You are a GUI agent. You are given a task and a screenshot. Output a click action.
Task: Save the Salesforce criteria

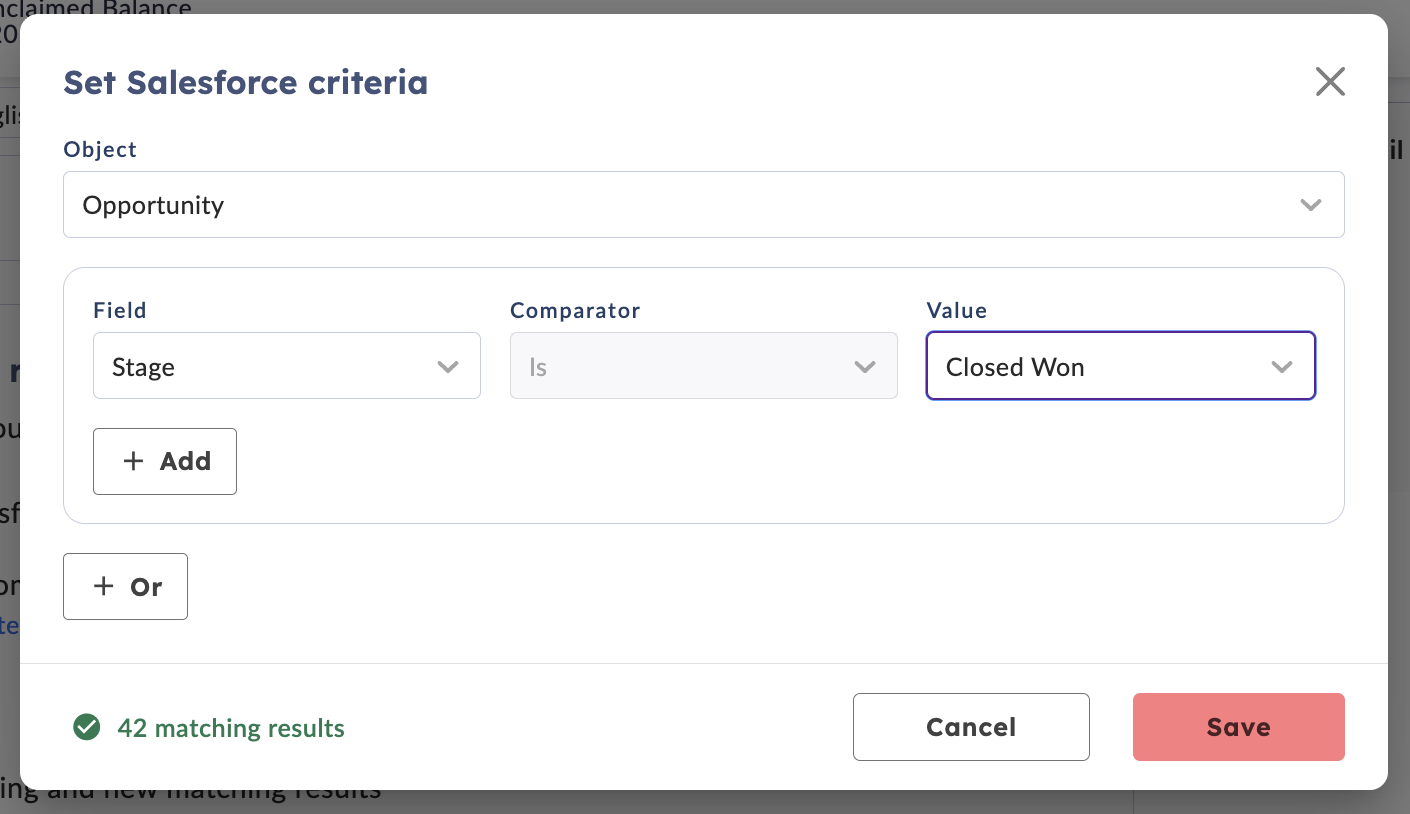coord(1239,727)
